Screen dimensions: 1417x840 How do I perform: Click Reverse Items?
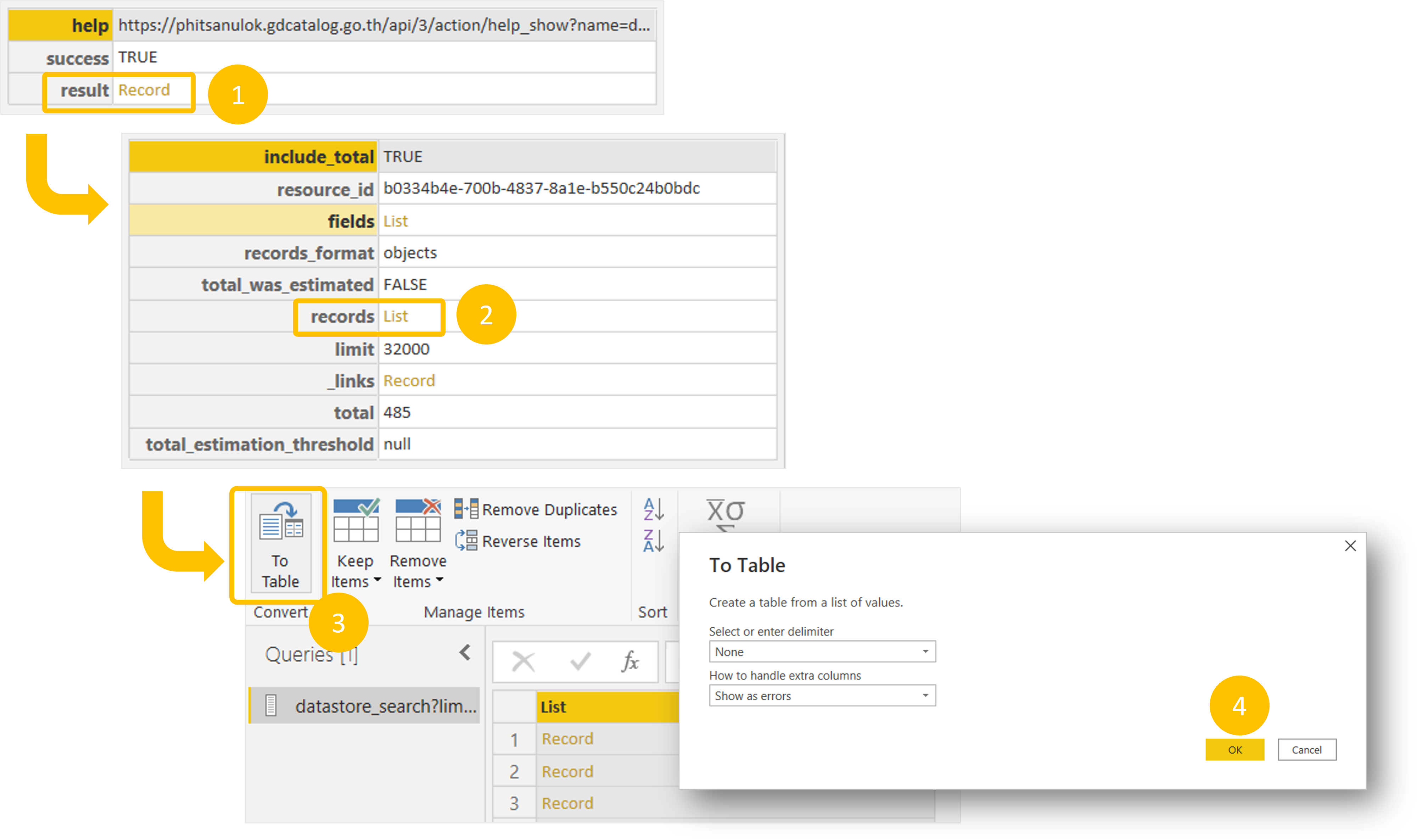point(517,541)
